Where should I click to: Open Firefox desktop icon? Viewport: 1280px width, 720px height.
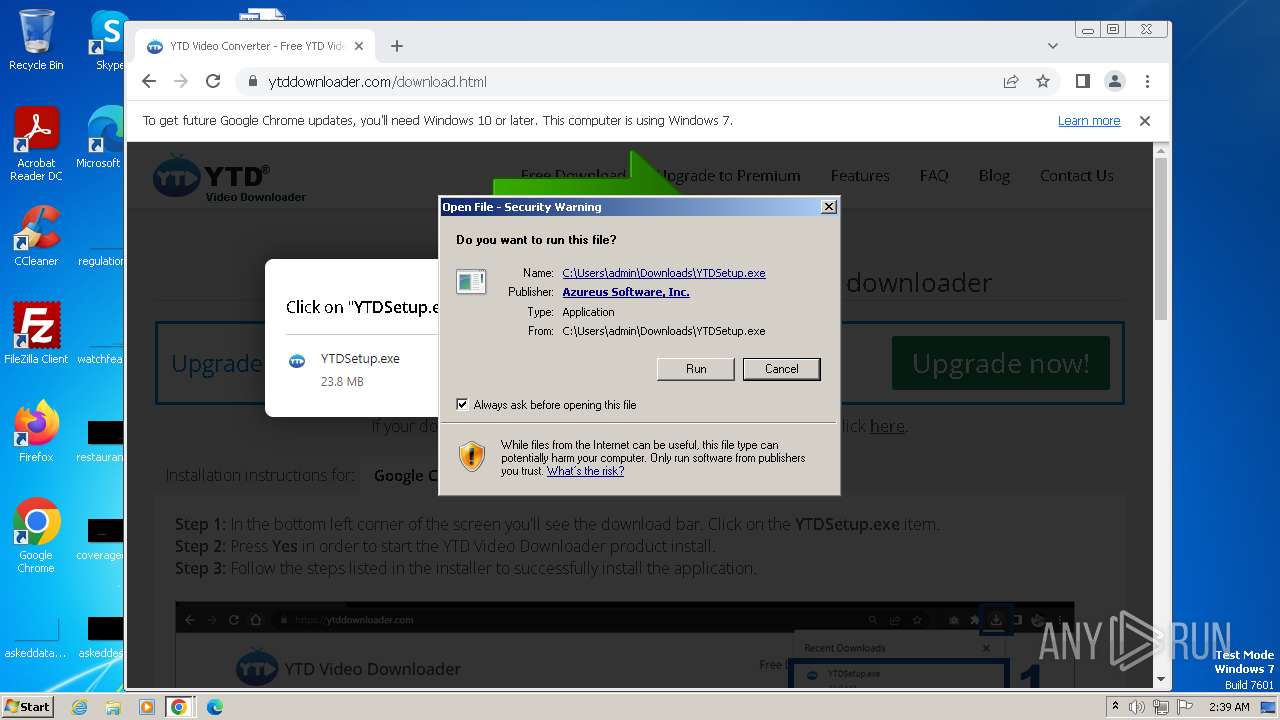pos(36,432)
